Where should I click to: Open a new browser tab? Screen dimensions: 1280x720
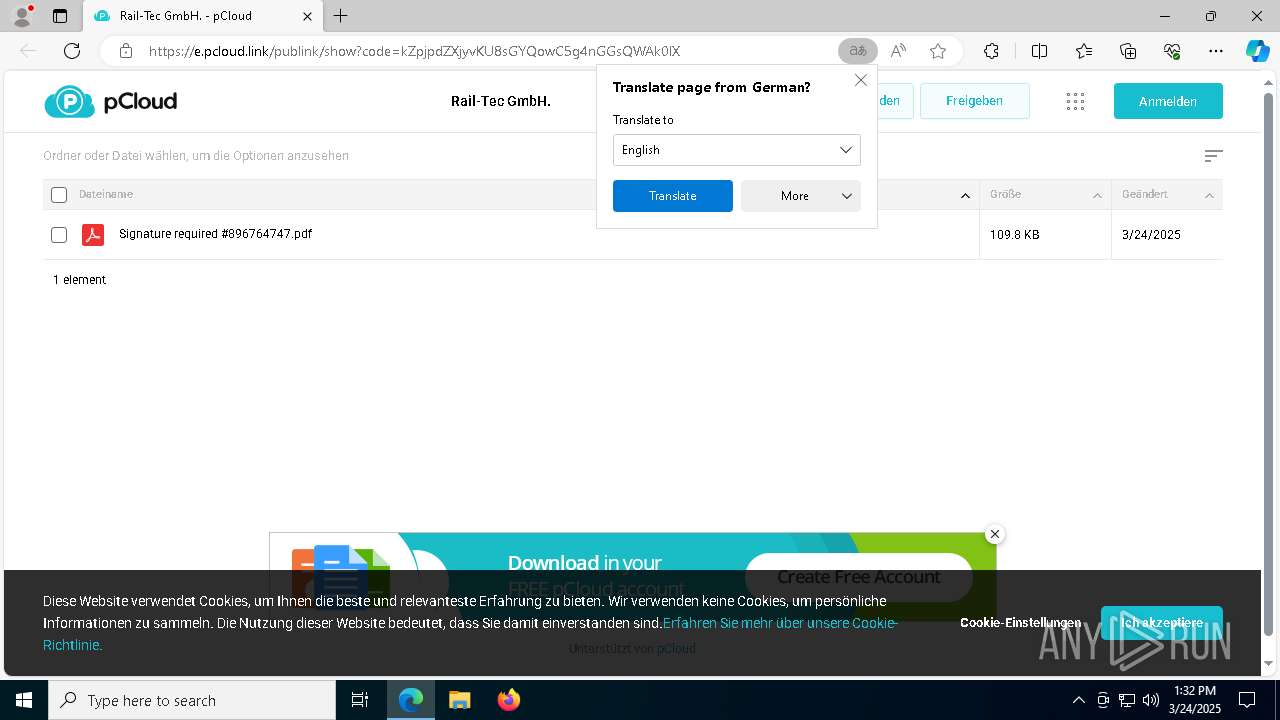341,16
